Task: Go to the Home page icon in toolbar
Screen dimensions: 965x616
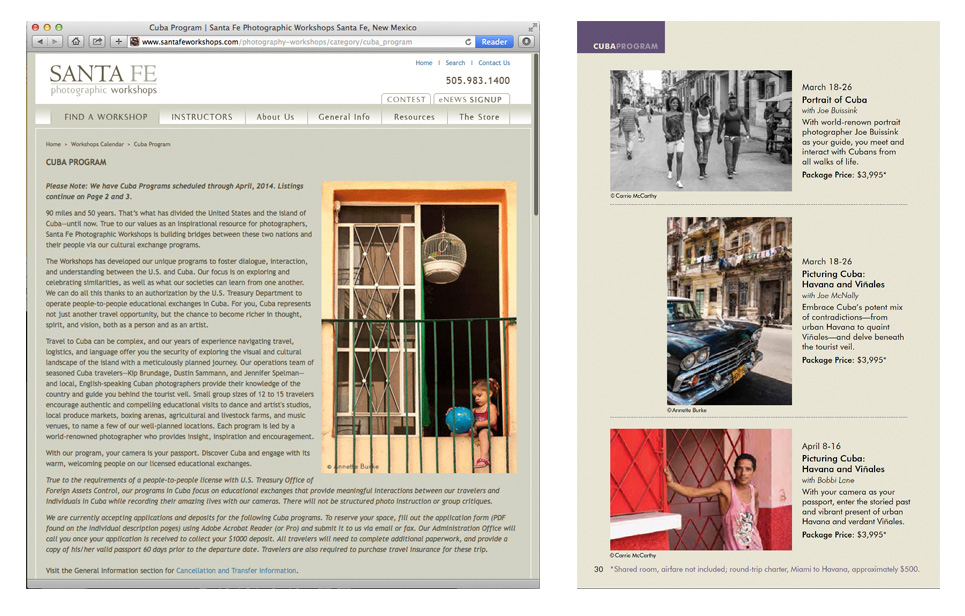Action: click(x=76, y=42)
